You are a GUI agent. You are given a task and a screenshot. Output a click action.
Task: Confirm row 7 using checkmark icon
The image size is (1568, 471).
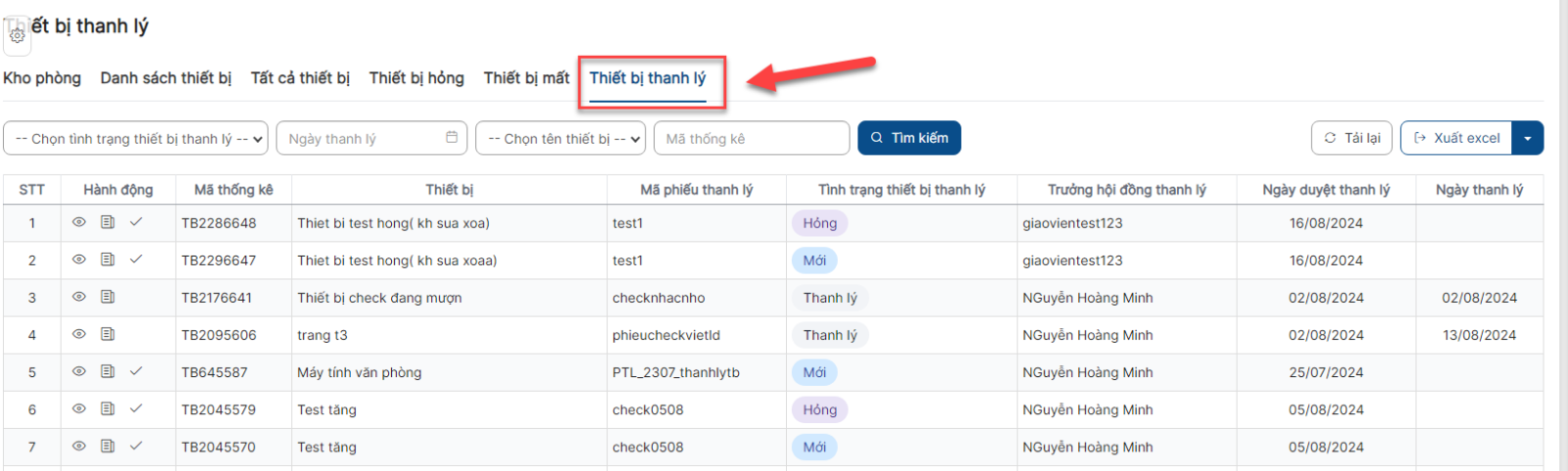click(x=136, y=446)
